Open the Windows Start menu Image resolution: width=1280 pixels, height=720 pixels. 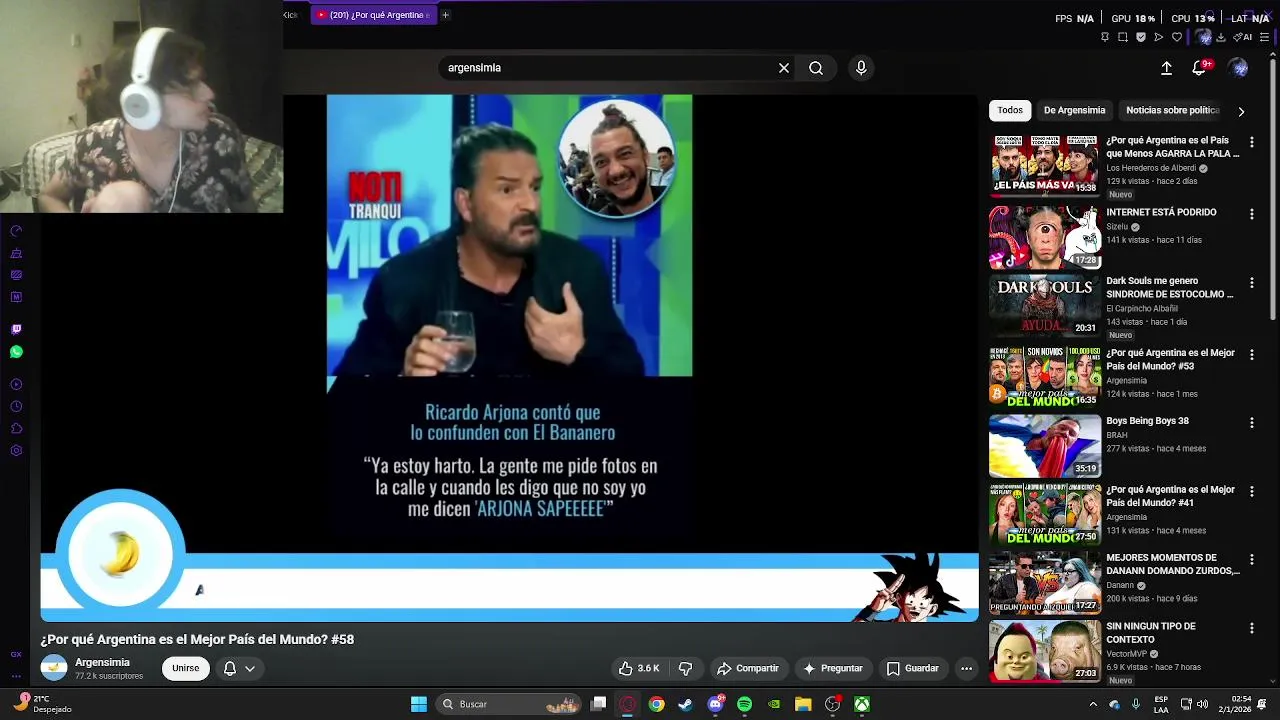[x=419, y=704]
